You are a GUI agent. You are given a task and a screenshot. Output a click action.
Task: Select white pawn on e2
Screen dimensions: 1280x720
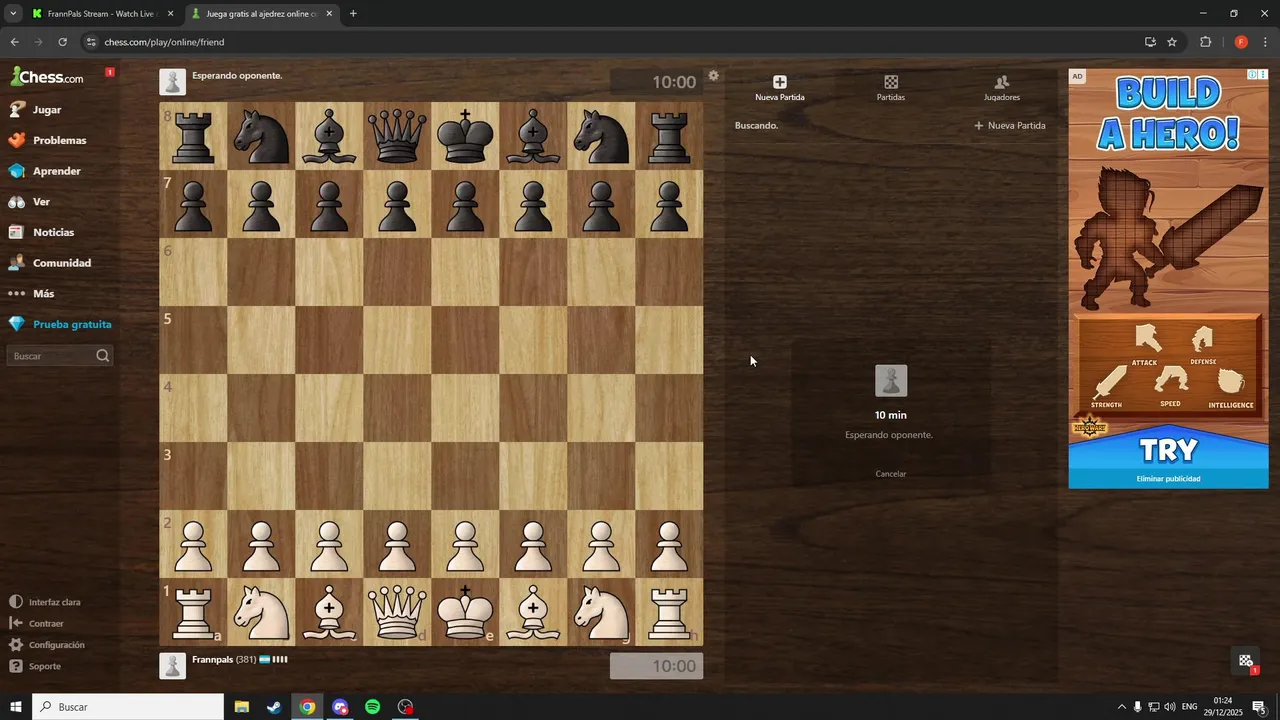pos(465,544)
